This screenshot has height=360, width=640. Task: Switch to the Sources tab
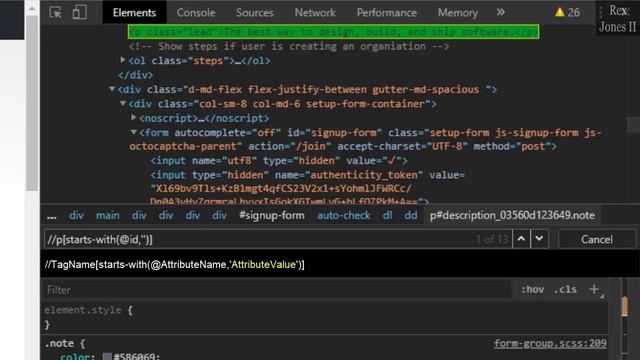pos(255,13)
